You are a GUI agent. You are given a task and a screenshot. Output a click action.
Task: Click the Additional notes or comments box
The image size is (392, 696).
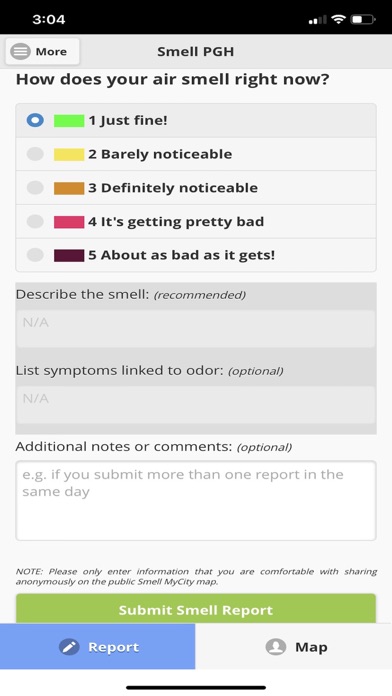(196, 501)
